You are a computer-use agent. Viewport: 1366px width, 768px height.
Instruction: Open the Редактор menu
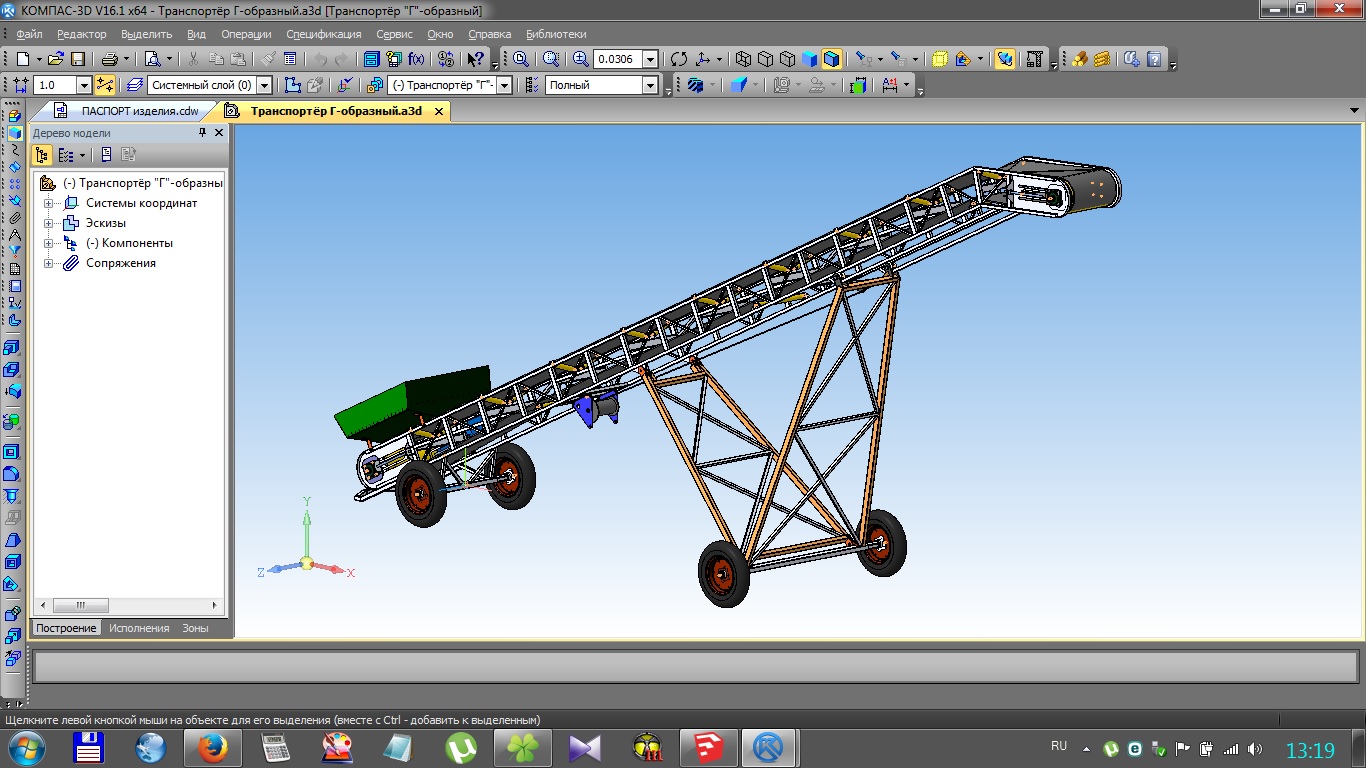pyautogui.click(x=81, y=34)
